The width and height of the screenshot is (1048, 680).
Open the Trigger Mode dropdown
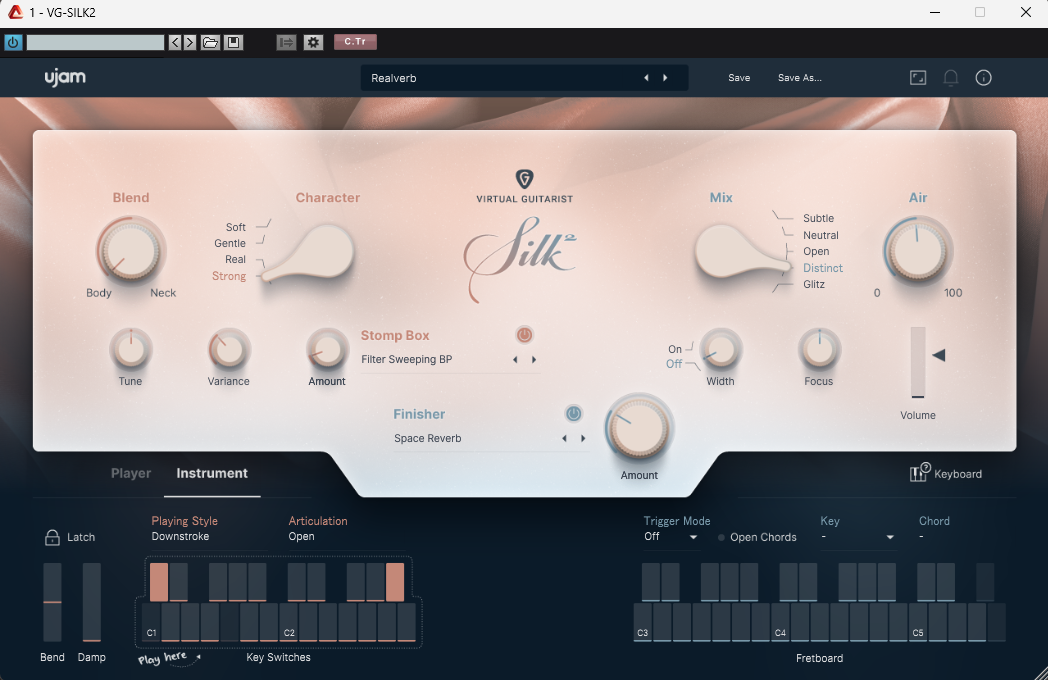point(670,537)
